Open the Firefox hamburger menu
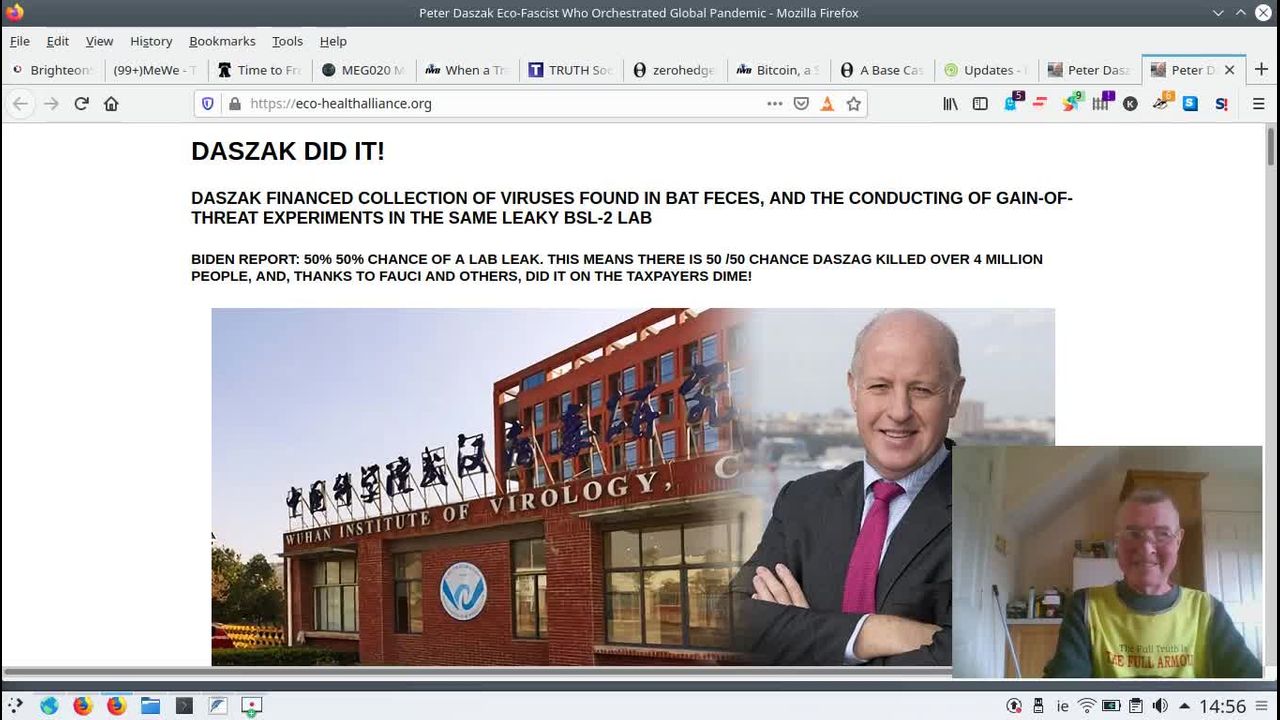 [1258, 104]
